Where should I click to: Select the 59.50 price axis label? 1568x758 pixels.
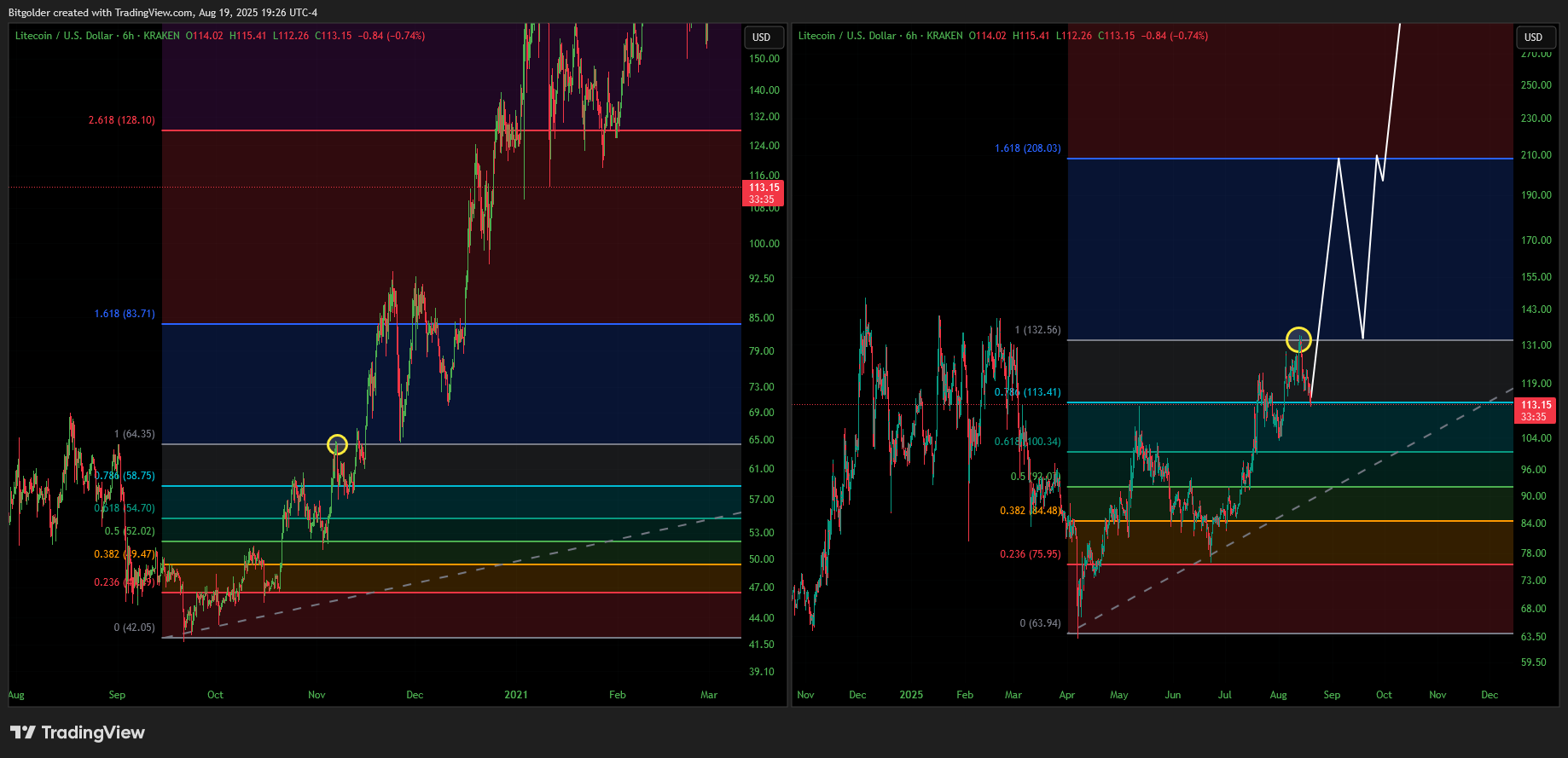click(1534, 663)
